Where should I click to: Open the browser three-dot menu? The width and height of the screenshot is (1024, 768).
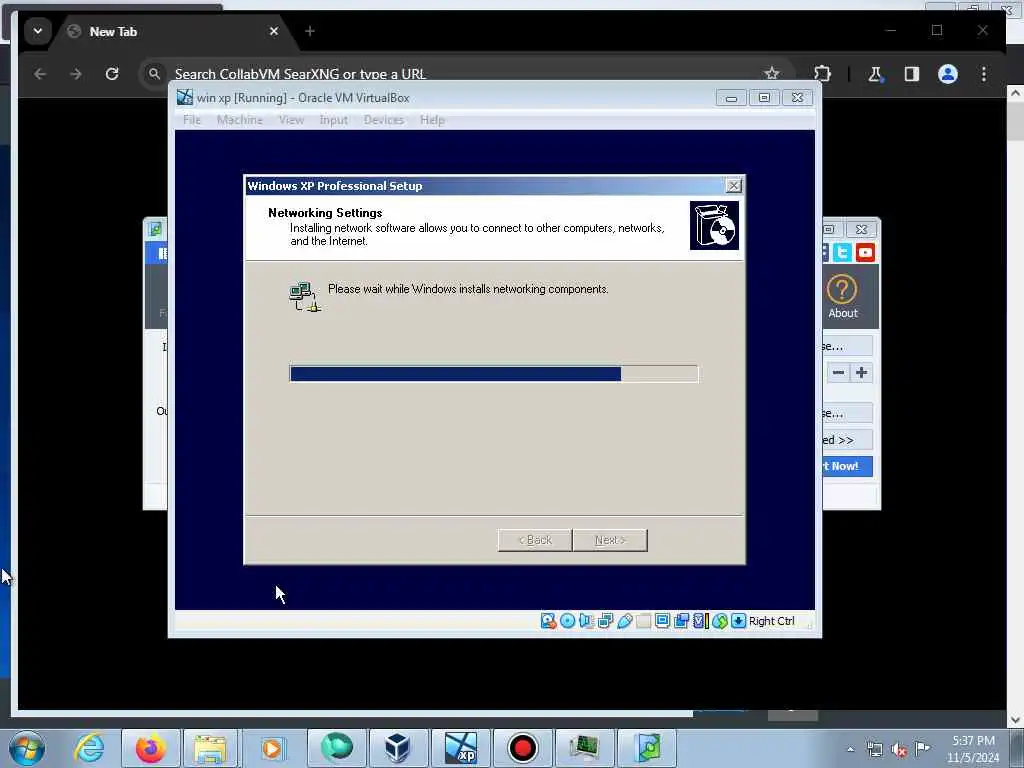pos(984,74)
